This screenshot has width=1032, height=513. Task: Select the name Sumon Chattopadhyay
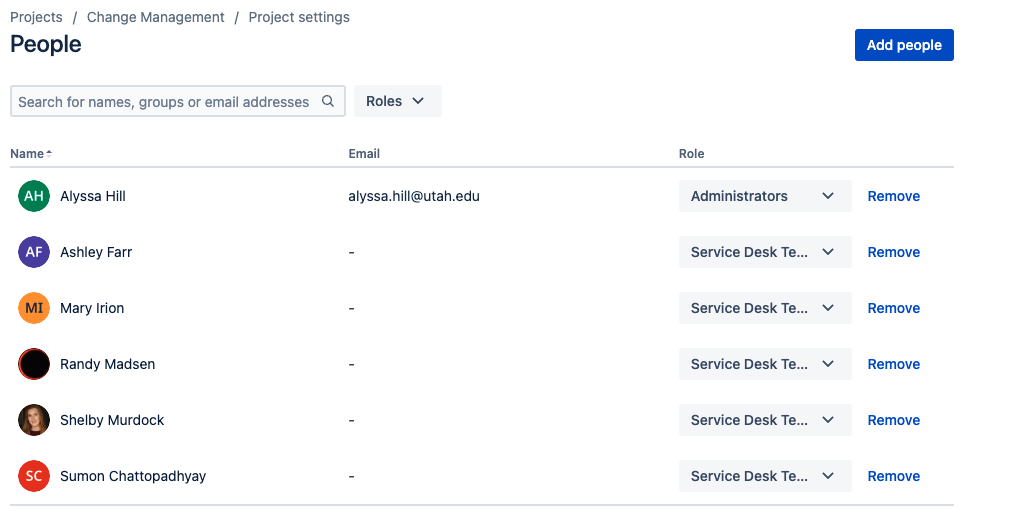pos(133,476)
